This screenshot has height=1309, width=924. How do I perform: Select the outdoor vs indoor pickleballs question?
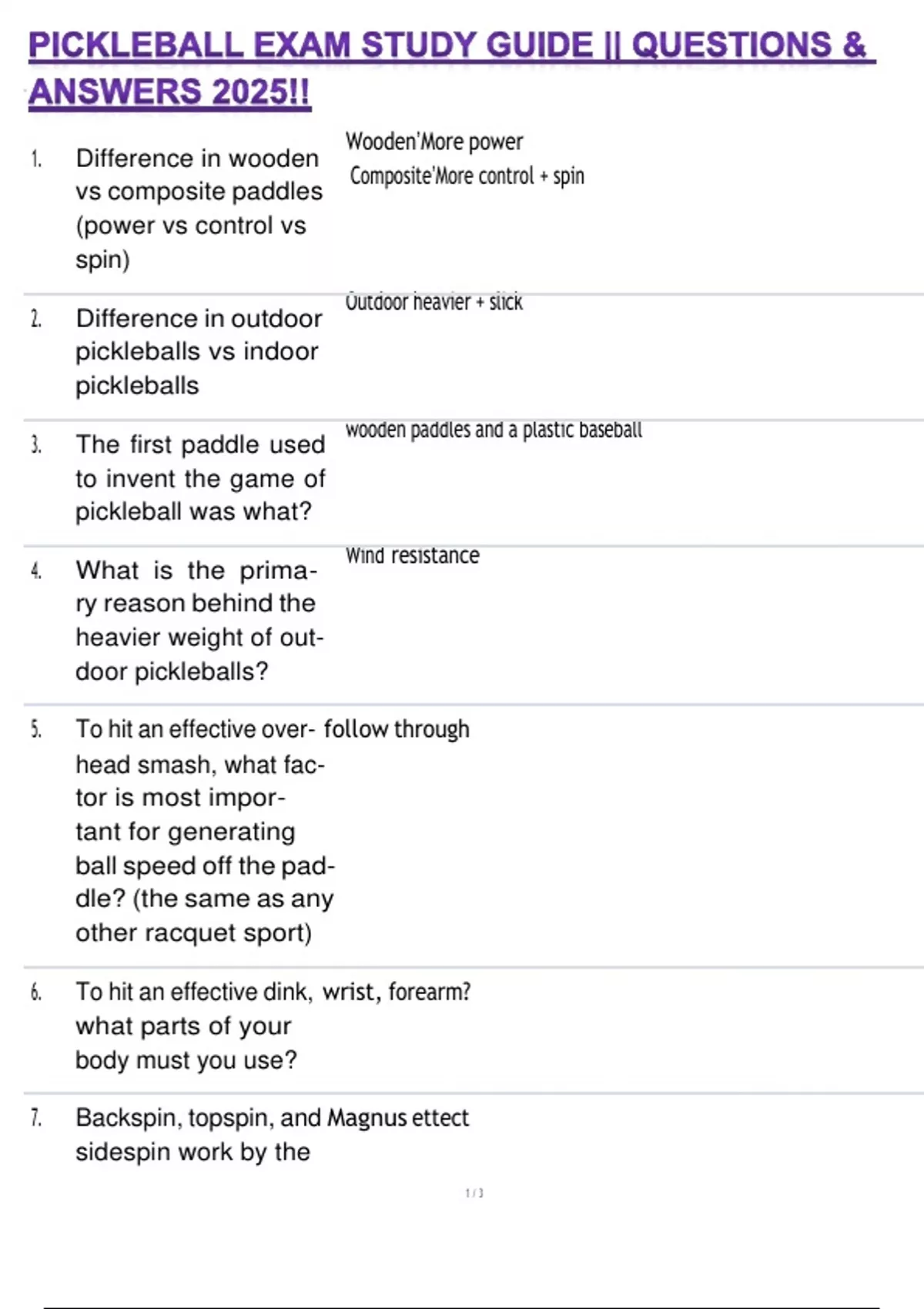coord(198,352)
